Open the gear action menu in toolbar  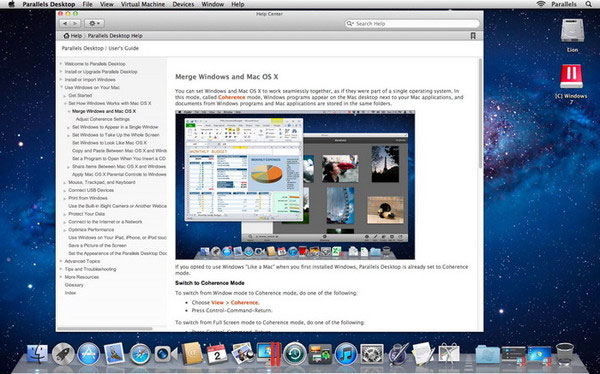(x=94, y=23)
